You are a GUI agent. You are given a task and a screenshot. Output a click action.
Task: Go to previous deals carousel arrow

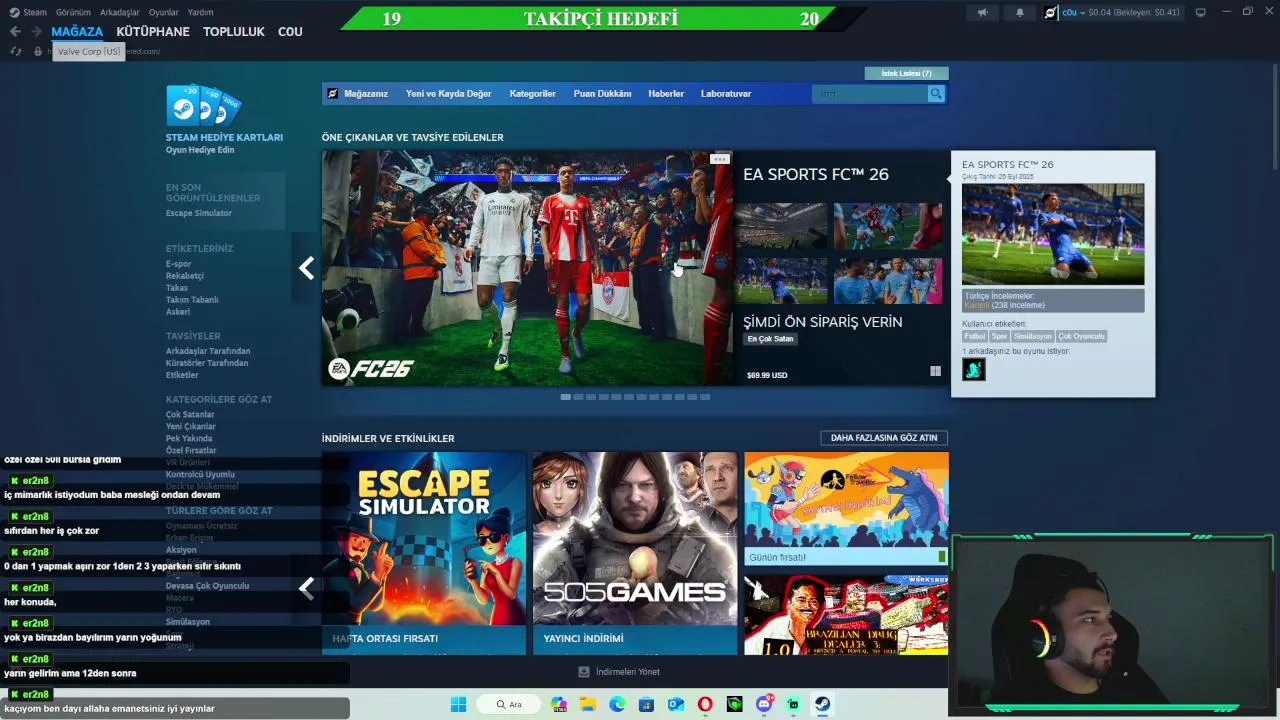coord(306,588)
